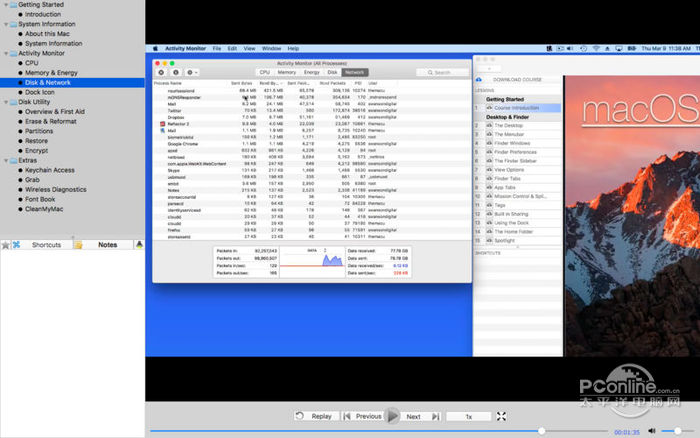Sort by the Sent Bytes column header
The height and width of the screenshot is (438, 700).
(242, 83)
